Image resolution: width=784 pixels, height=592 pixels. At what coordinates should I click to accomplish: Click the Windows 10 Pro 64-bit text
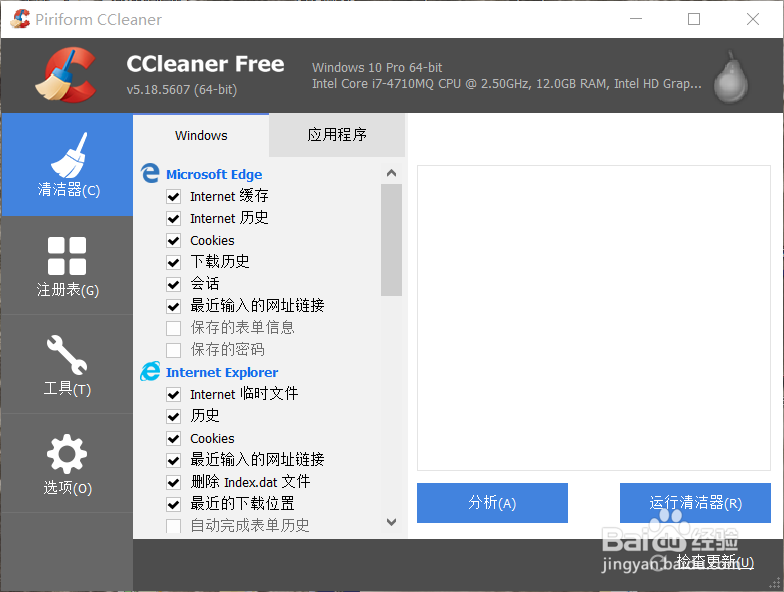[x=377, y=68]
